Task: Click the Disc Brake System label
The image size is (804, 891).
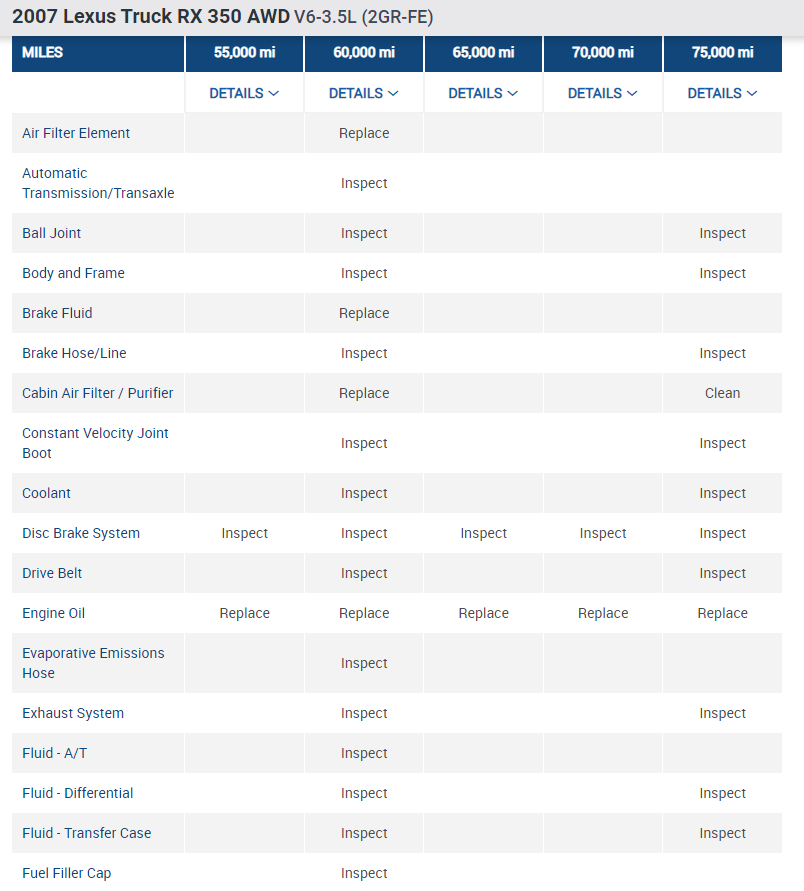Action: coord(81,533)
